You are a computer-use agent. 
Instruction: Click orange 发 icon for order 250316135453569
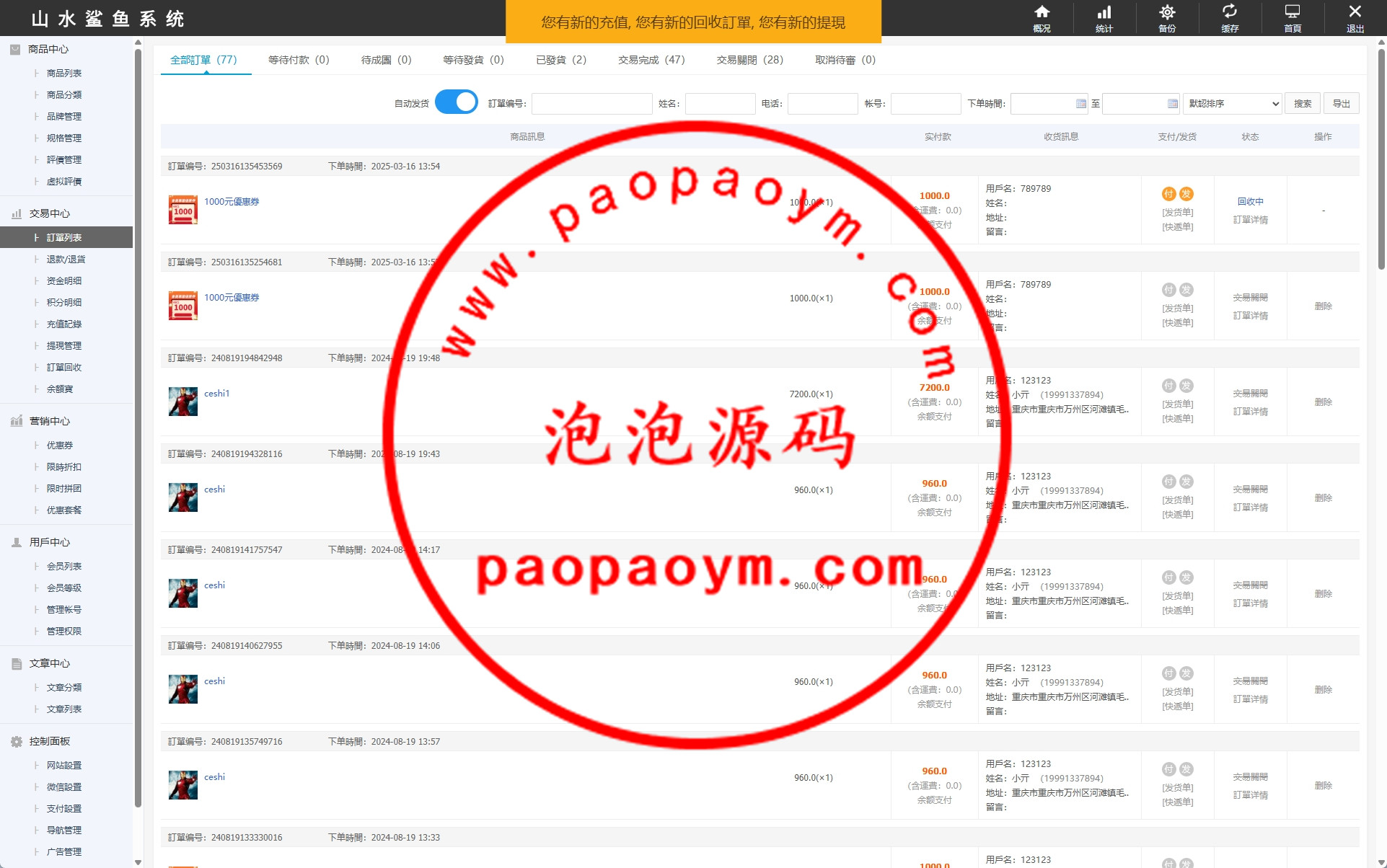point(1186,194)
